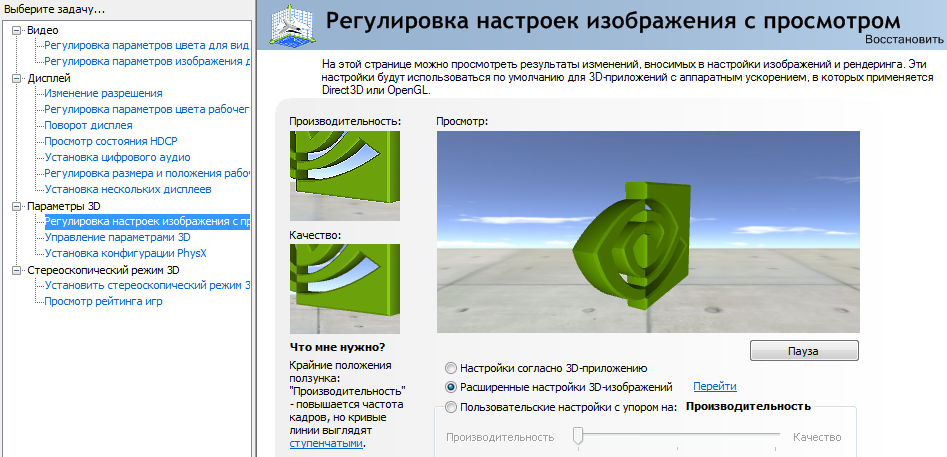The image size is (947, 457).
Task: Click the Восстановить link
Action: point(904,40)
